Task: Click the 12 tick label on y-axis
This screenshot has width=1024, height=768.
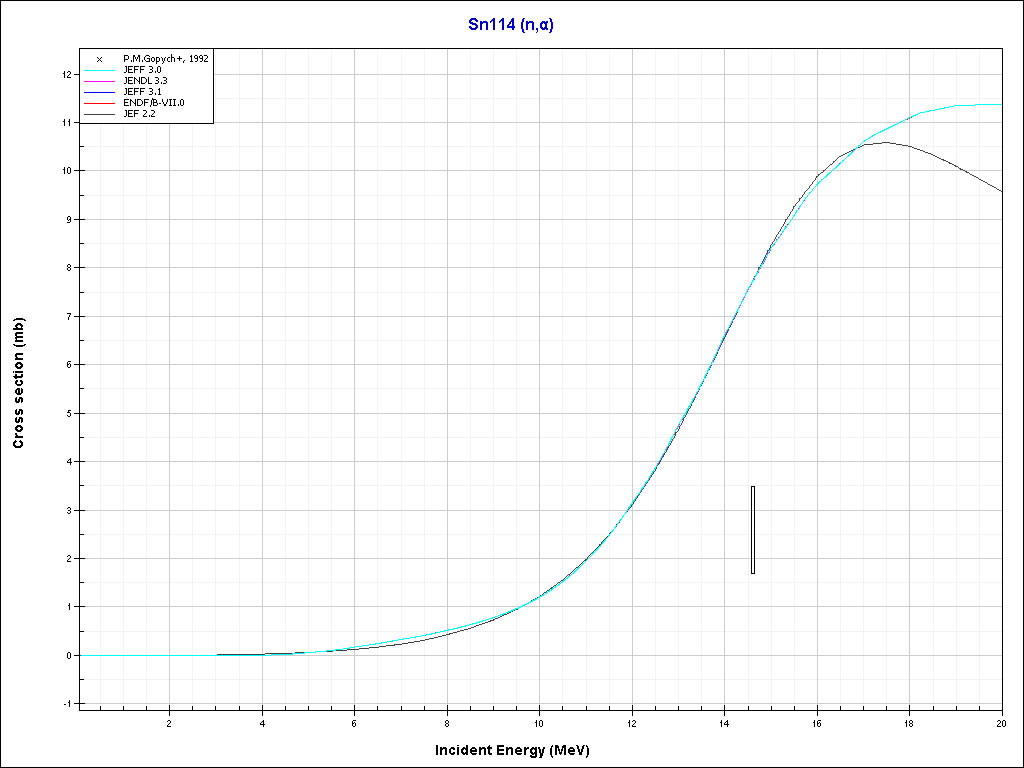Action: click(65, 74)
